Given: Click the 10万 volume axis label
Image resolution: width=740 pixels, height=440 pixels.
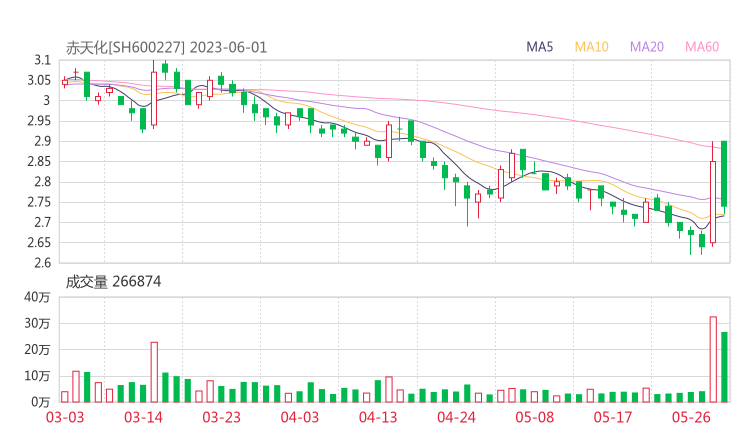Looking at the screenshot, I should (37, 376).
